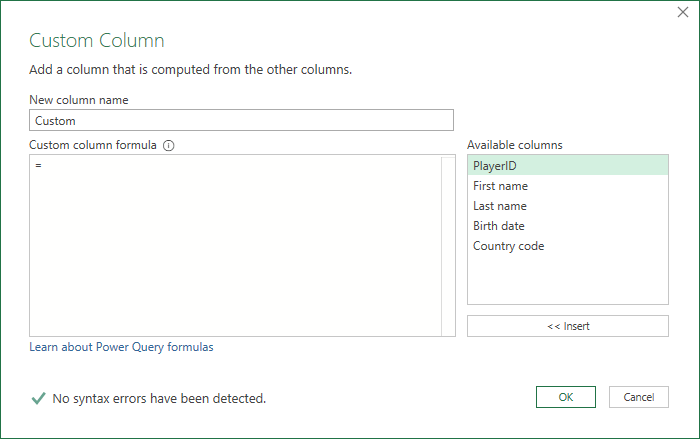
Task: Click the Custom Column dialog title
Action: (x=97, y=40)
